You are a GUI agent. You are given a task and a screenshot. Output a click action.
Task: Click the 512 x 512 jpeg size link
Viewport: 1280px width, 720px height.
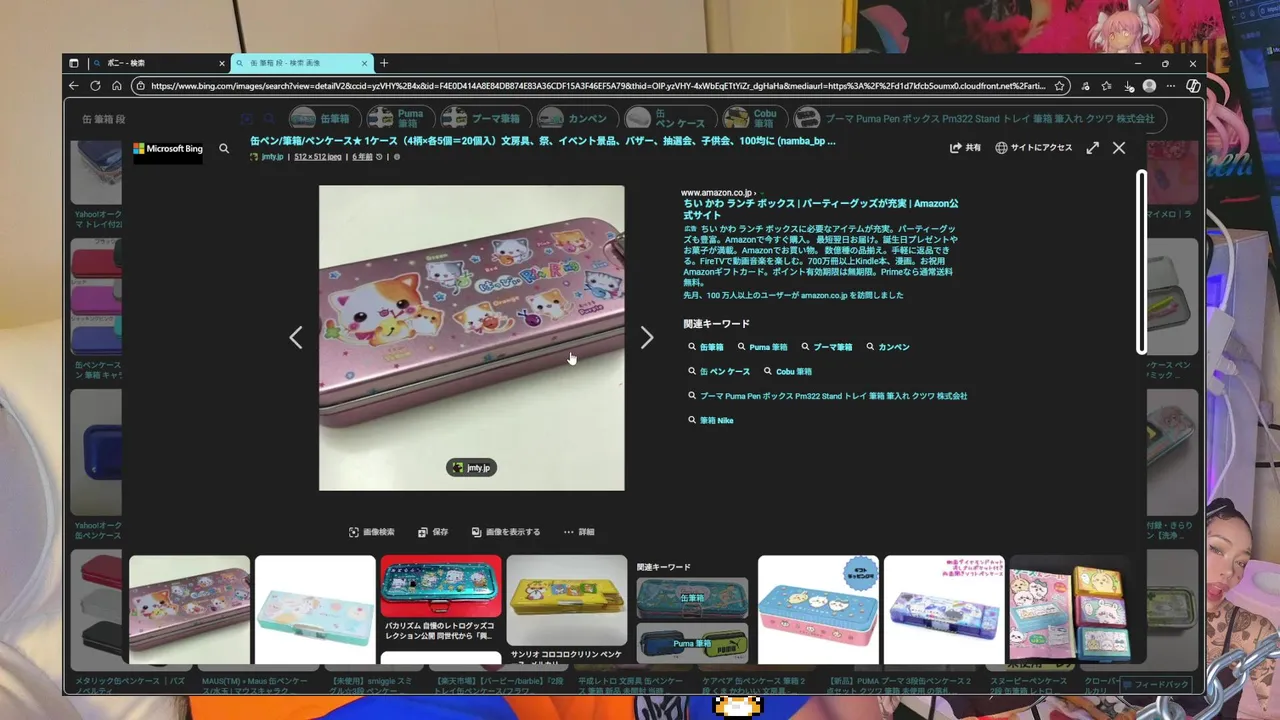tap(318, 157)
